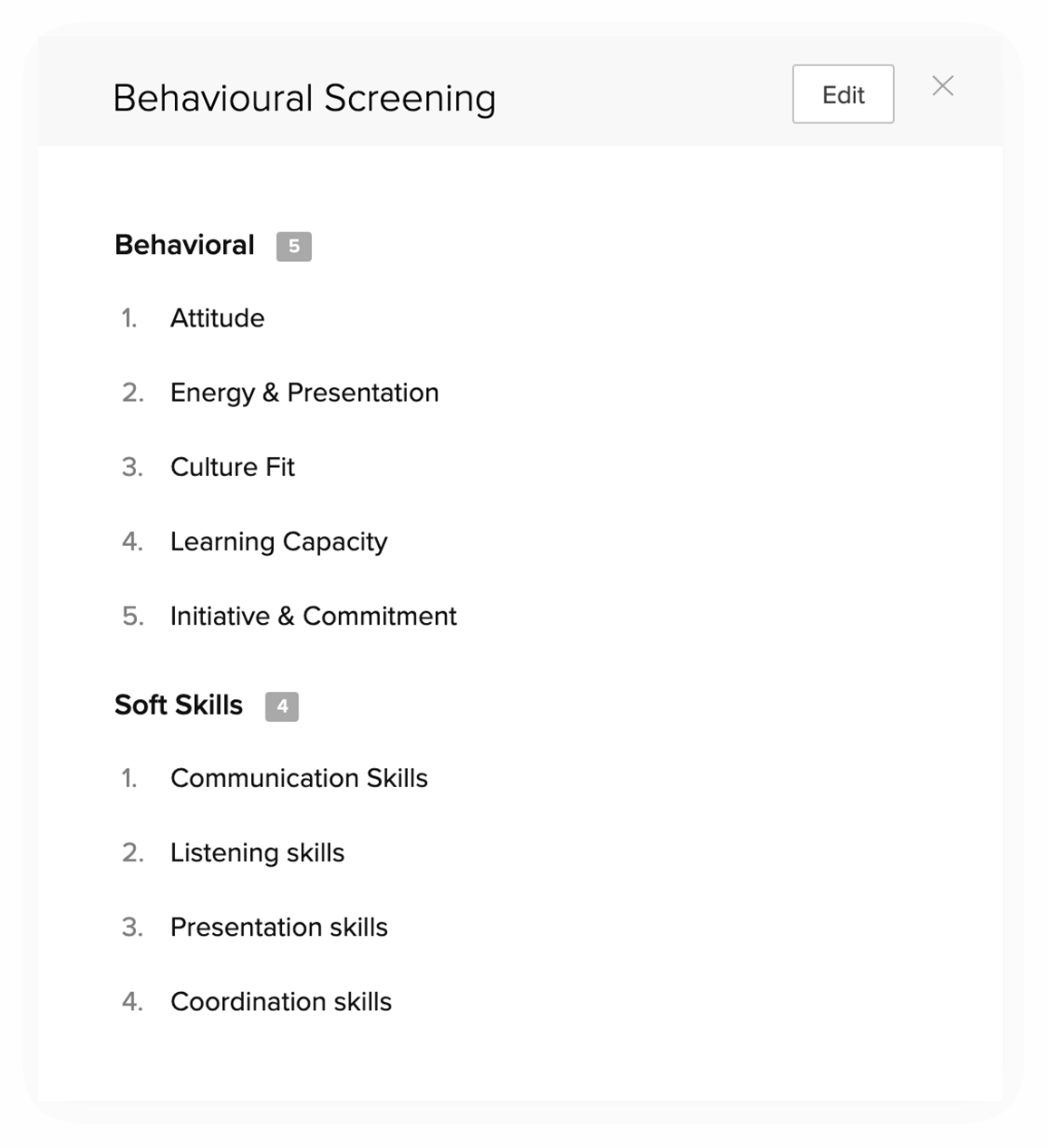Choose the Culture Fit entry
The height and width of the screenshot is (1148, 1048).
coord(233,467)
